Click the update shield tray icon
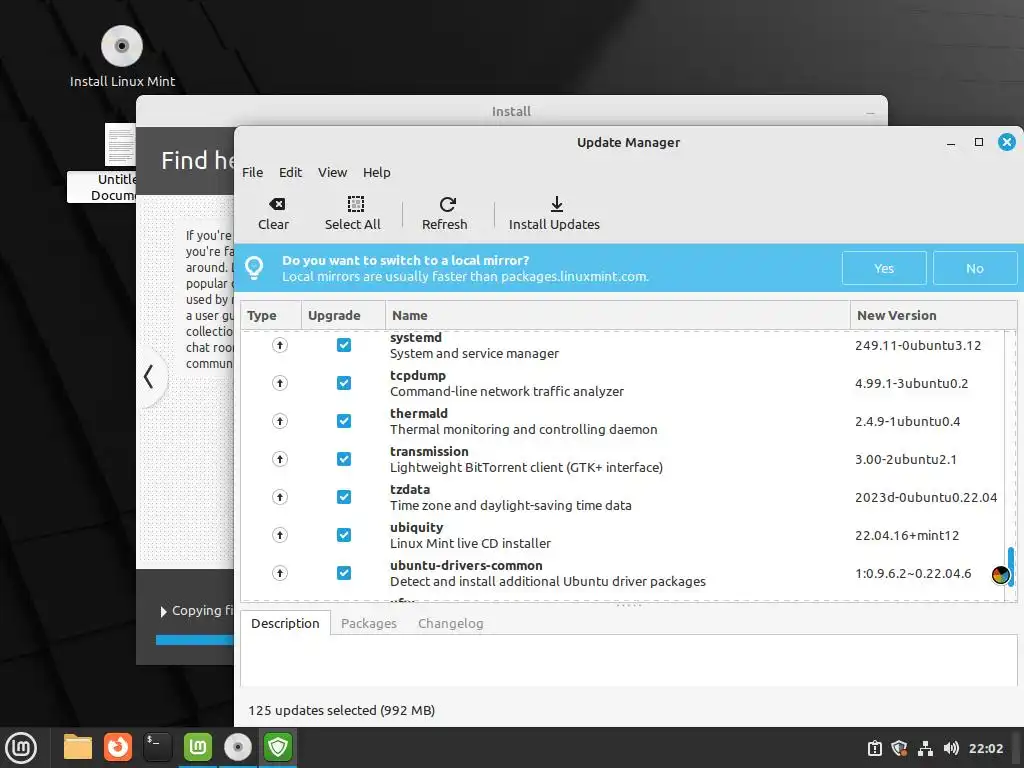 pyautogui.click(x=899, y=748)
